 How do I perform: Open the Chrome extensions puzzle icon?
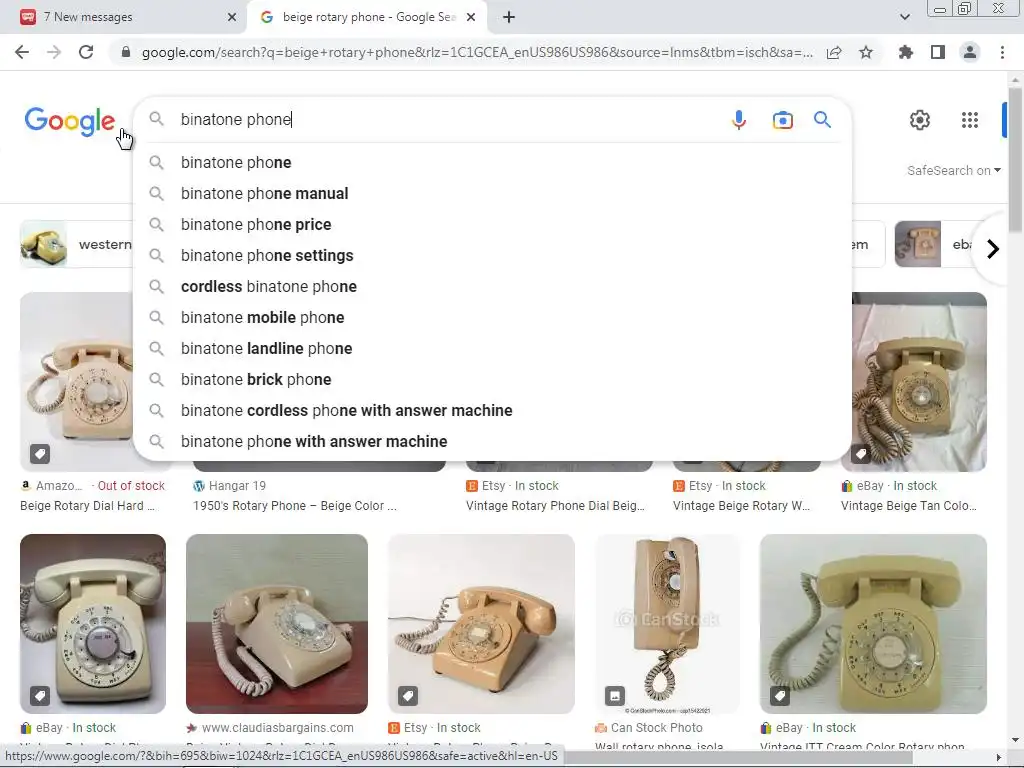(906, 52)
